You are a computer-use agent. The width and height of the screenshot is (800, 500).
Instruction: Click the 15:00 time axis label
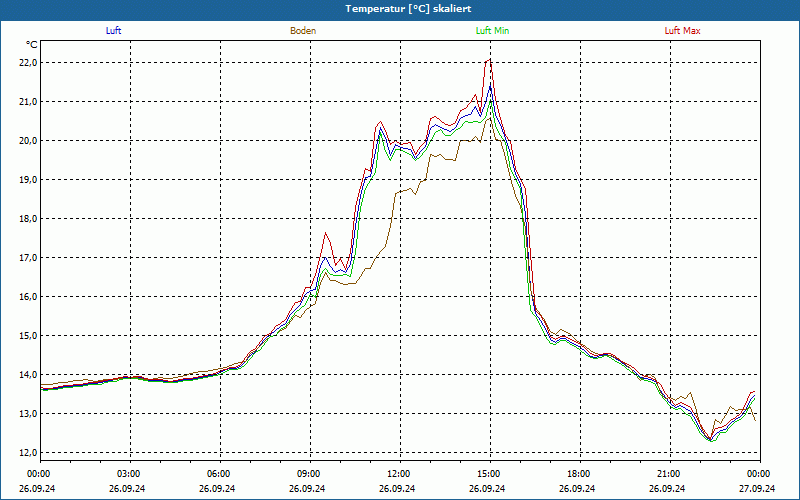490,474
